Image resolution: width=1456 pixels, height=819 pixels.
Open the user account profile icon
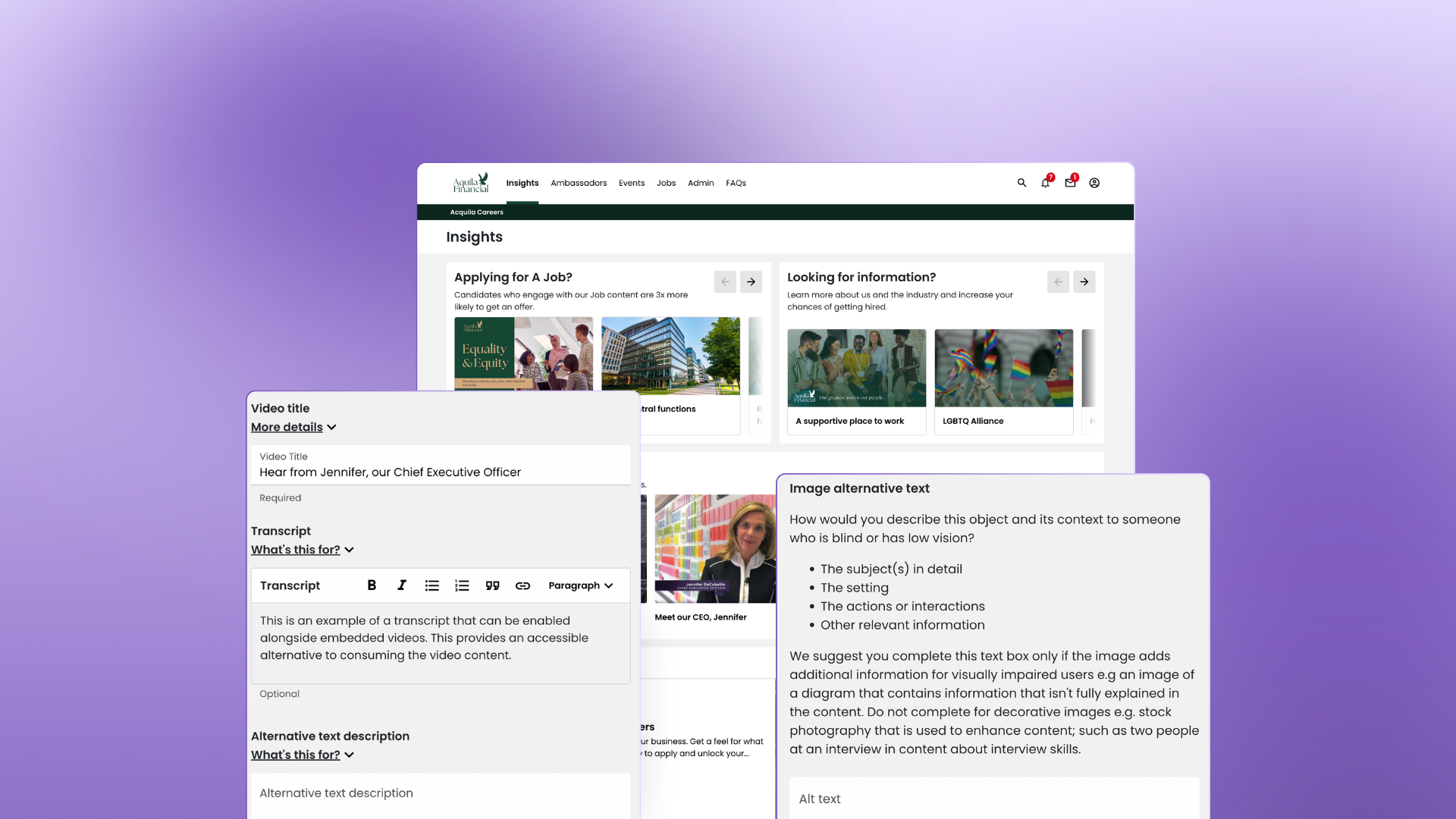(x=1094, y=183)
